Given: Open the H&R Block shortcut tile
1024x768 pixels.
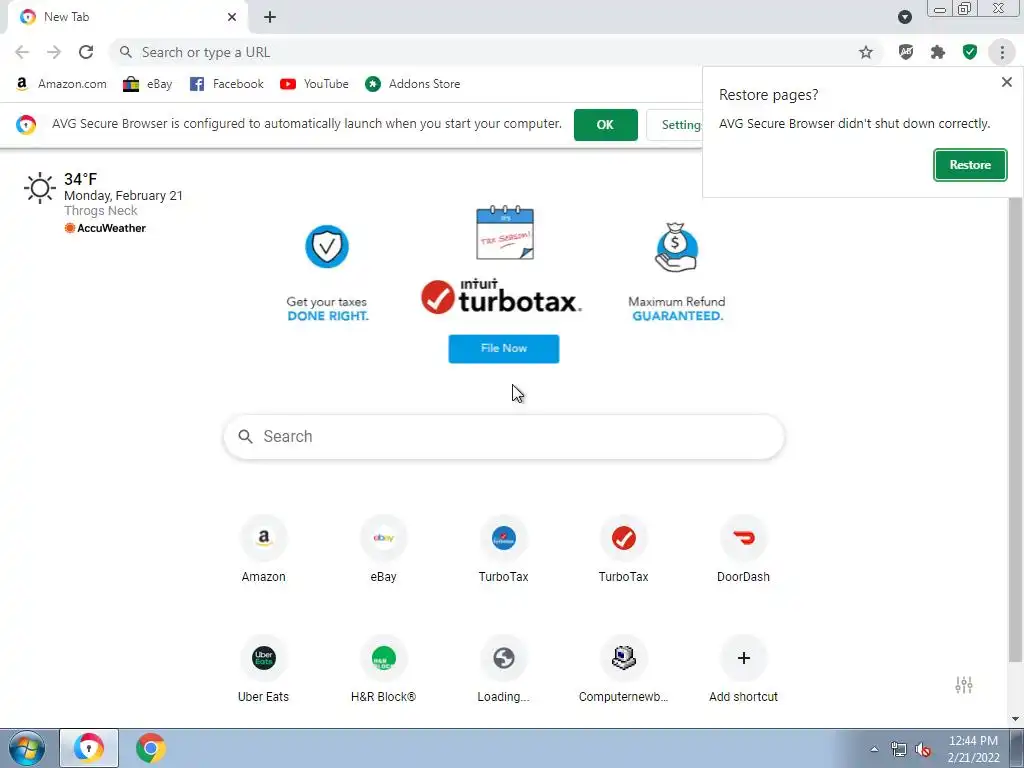Looking at the screenshot, I should (383, 669).
